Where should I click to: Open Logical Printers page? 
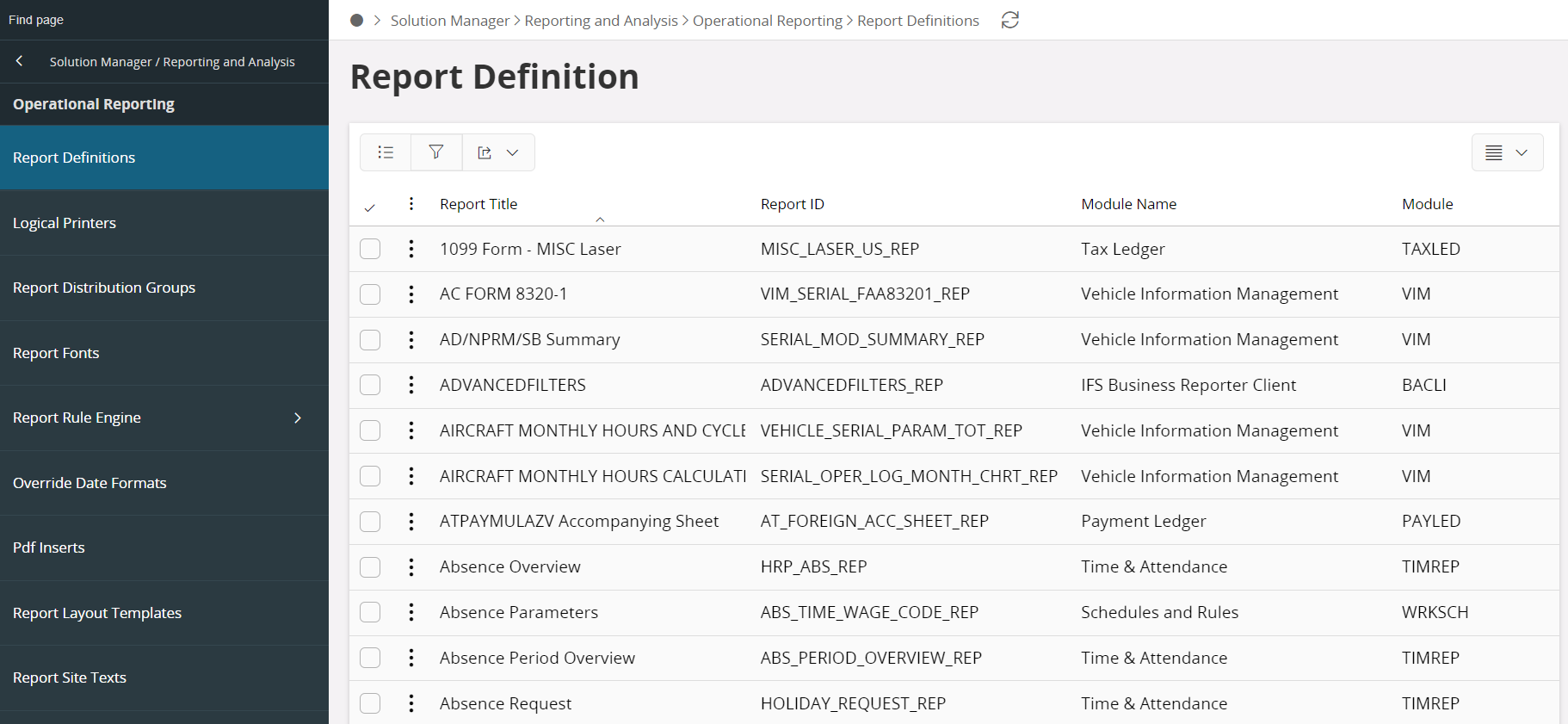[164, 223]
